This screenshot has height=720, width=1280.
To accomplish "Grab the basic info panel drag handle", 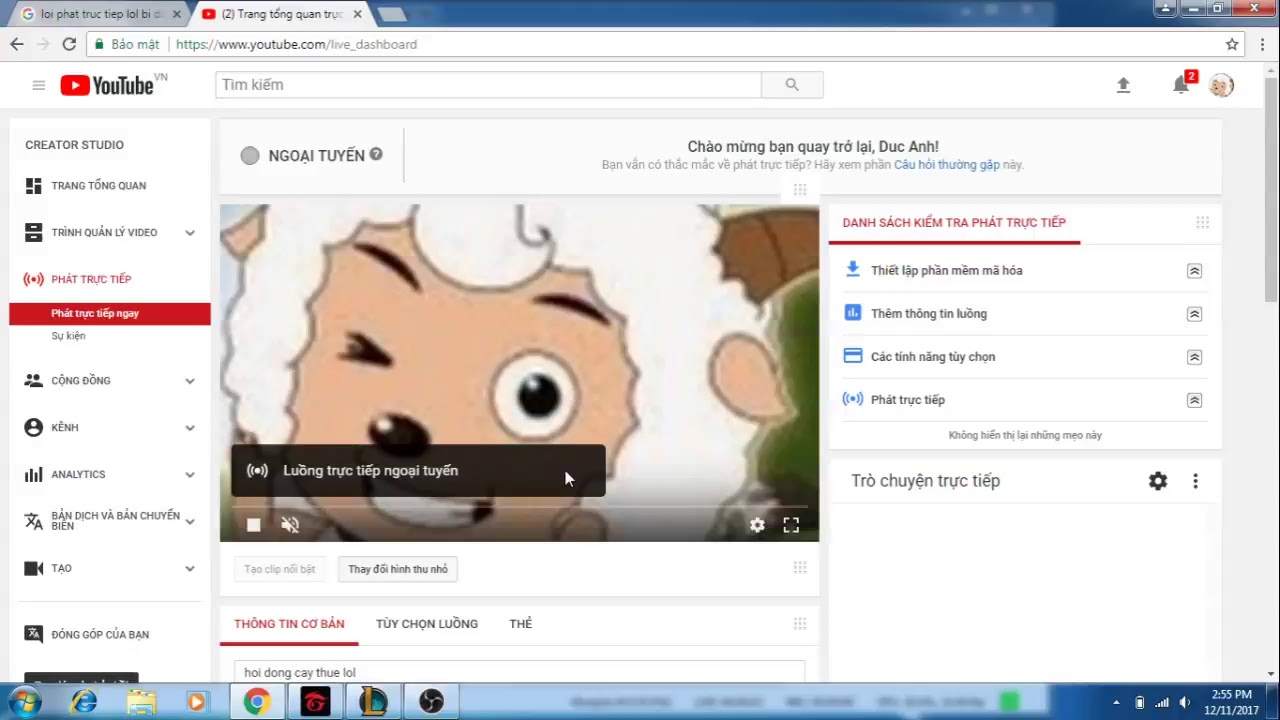I will 800,624.
